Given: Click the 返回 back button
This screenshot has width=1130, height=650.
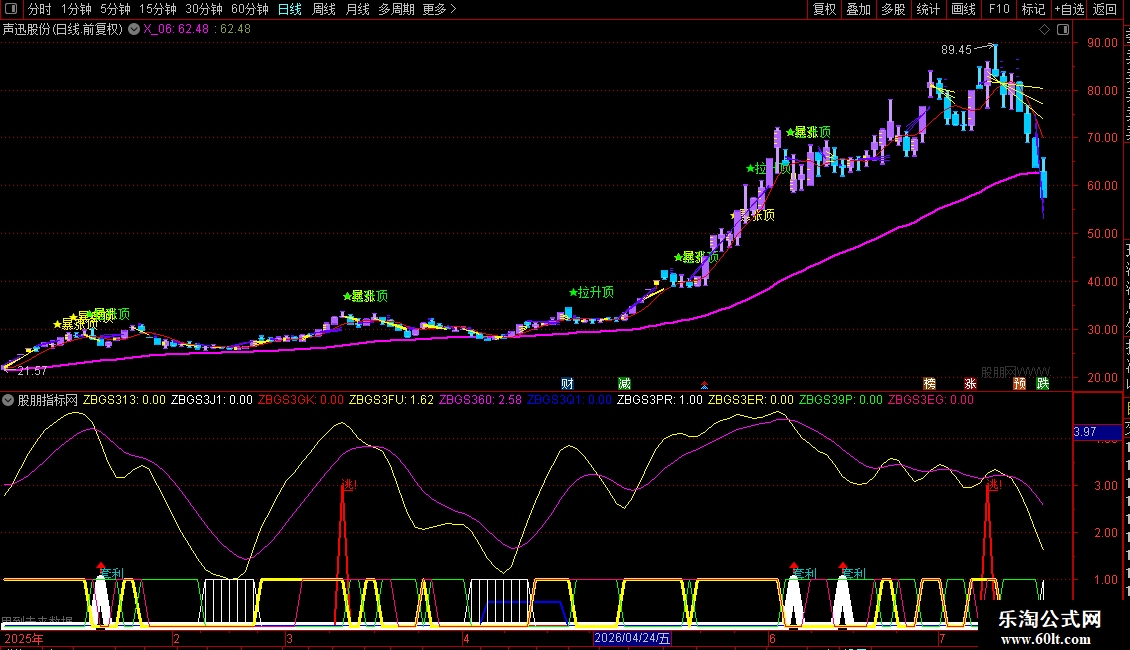Looking at the screenshot, I should coord(1105,9).
